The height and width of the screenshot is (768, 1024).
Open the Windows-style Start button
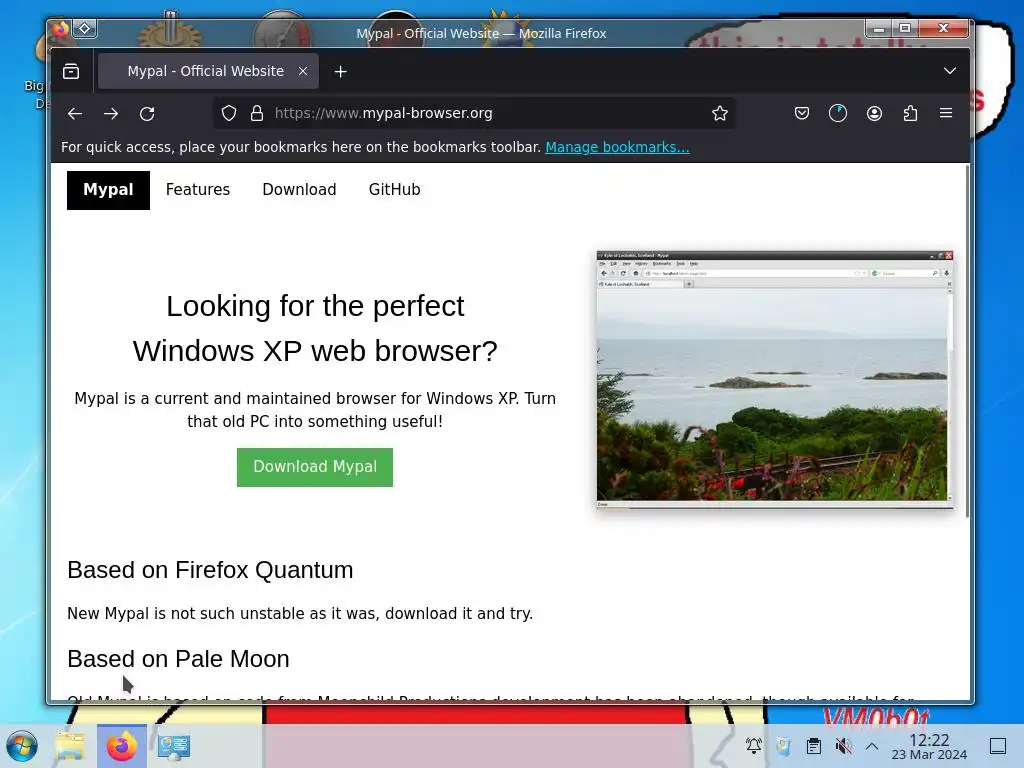click(x=22, y=746)
